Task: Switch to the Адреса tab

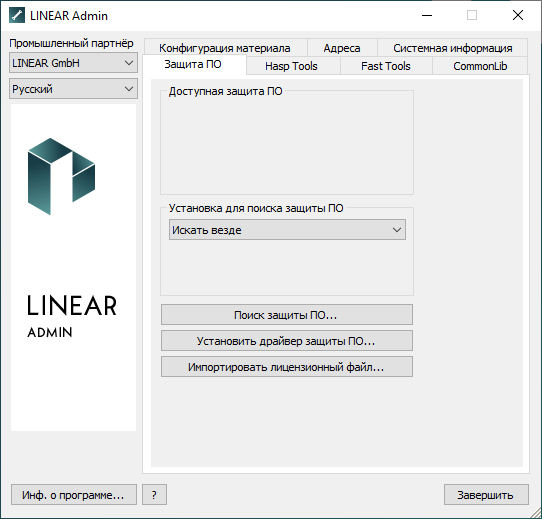Action: tap(342, 48)
